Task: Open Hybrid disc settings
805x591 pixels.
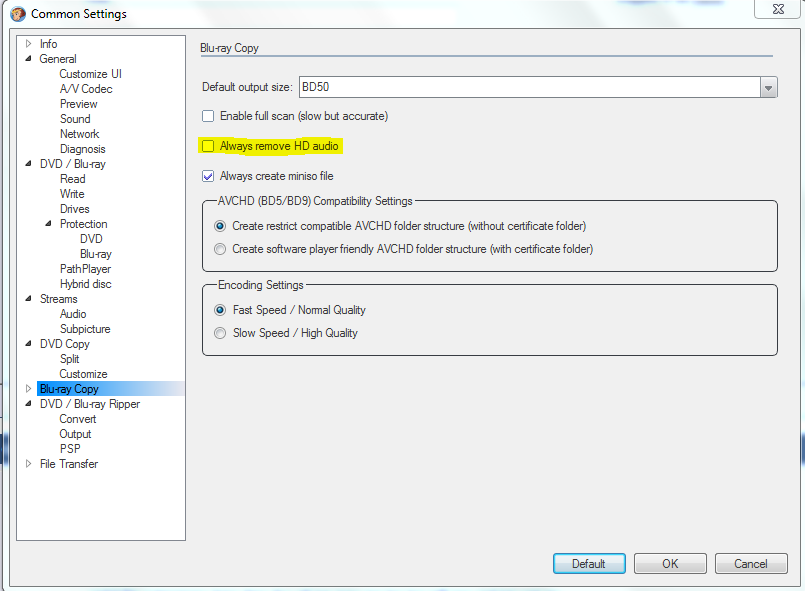Action: point(85,284)
